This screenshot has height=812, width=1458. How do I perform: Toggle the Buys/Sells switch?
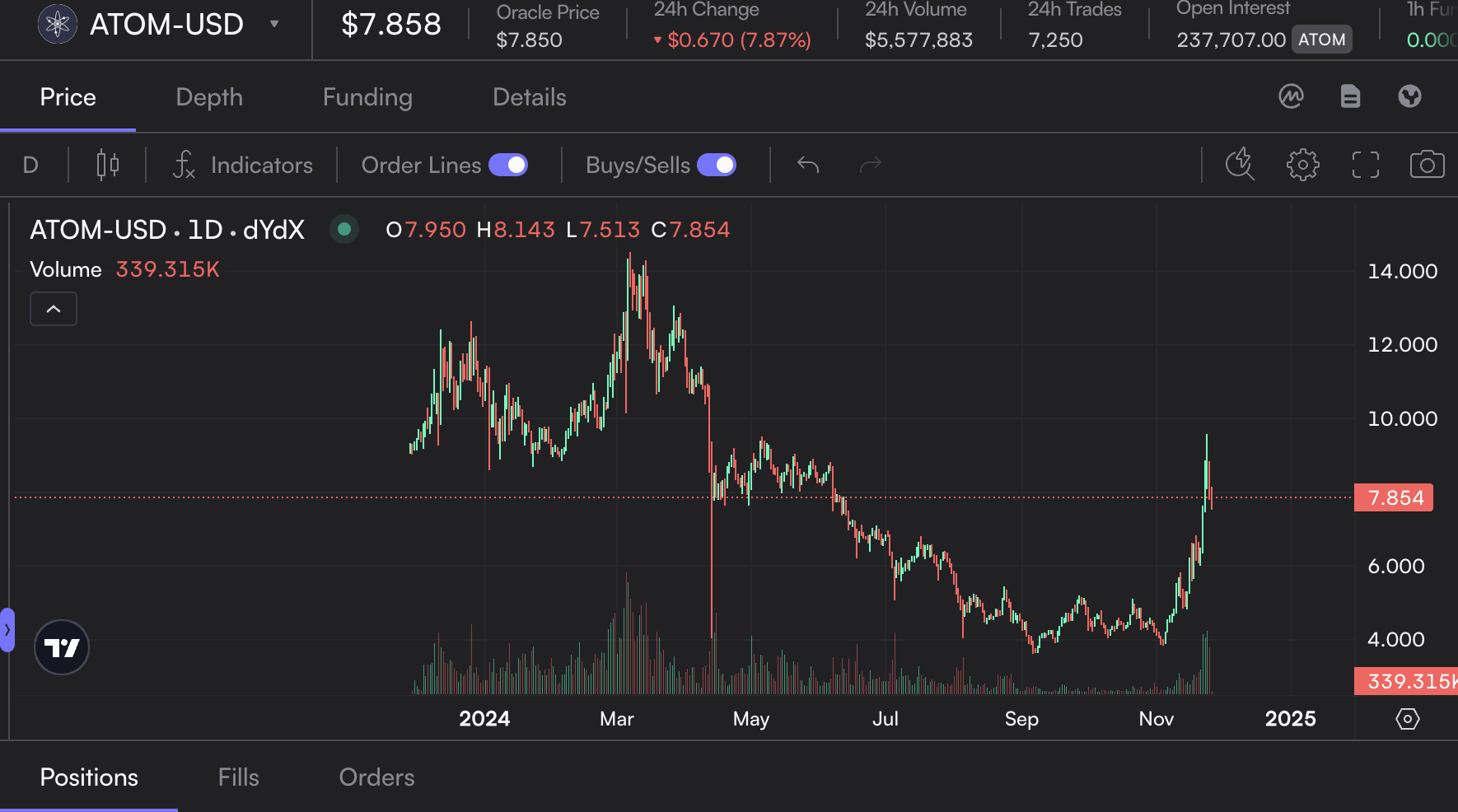point(717,165)
